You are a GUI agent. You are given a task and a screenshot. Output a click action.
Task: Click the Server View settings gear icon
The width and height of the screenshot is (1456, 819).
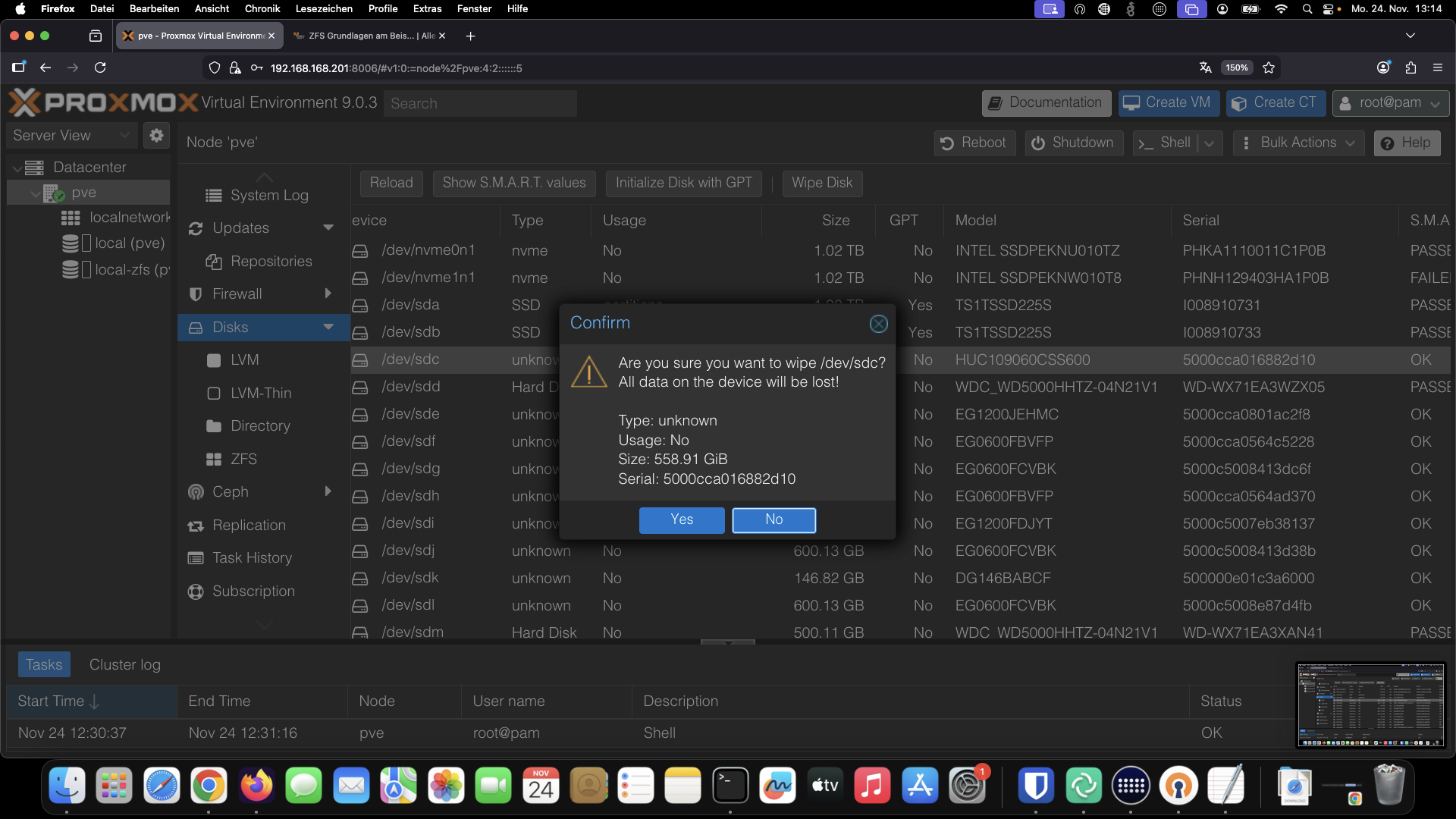coord(156,136)
